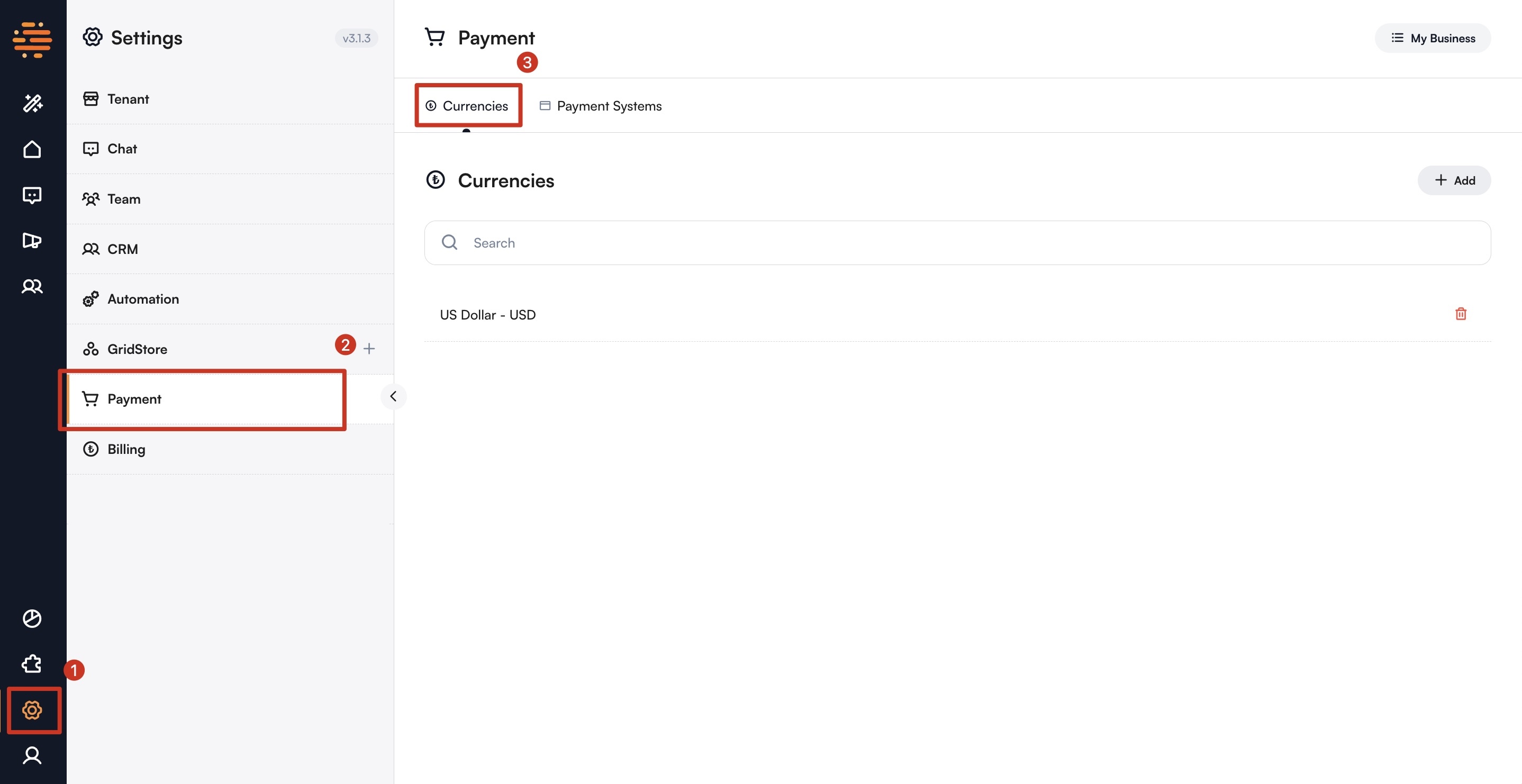Open the user profile icon at bottom
Image resolution: width=1522 pixels, height=784 pixels.
click(32, 755)
